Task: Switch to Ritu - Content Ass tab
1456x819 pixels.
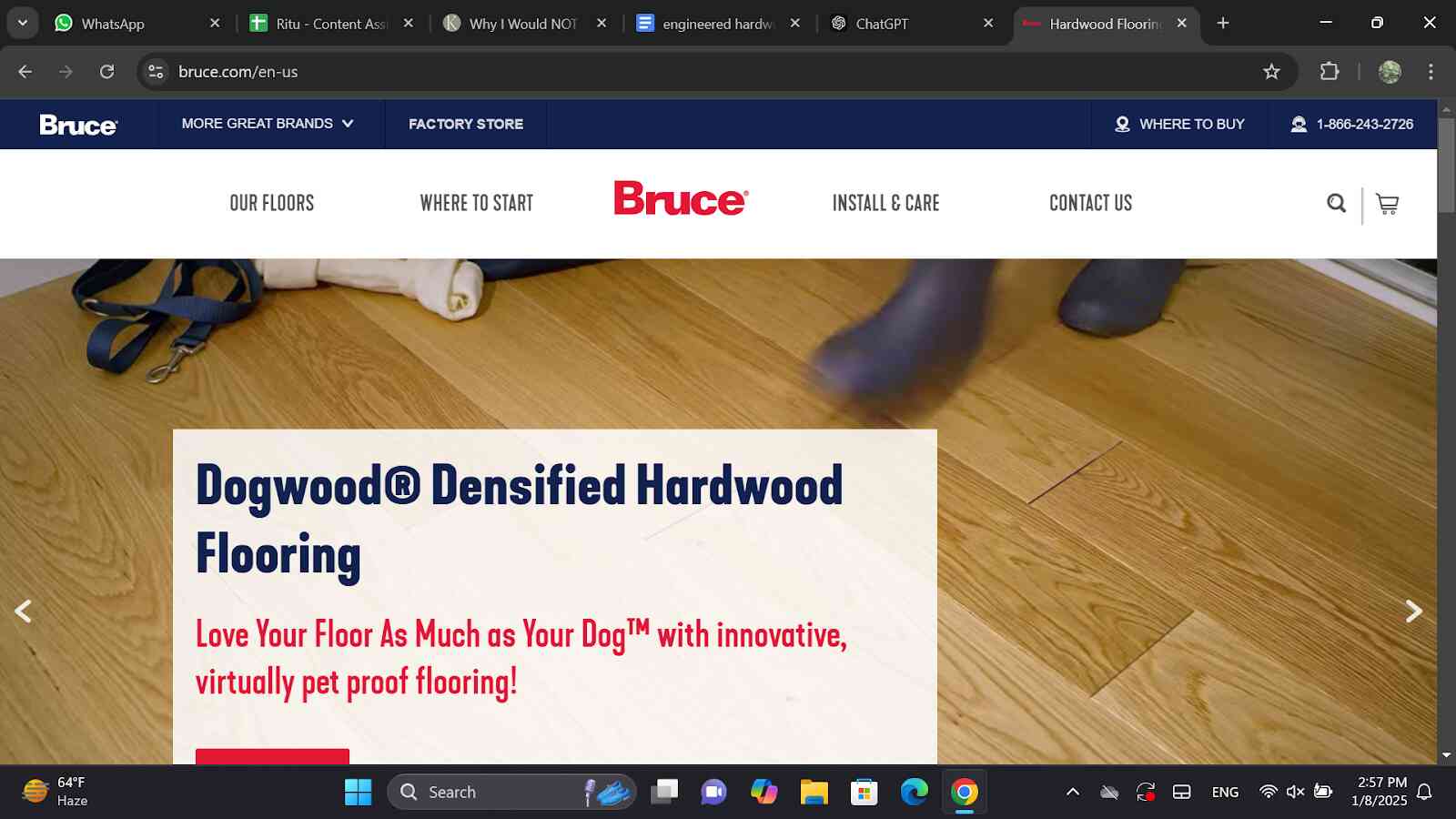Action: [x=332, y=24]
